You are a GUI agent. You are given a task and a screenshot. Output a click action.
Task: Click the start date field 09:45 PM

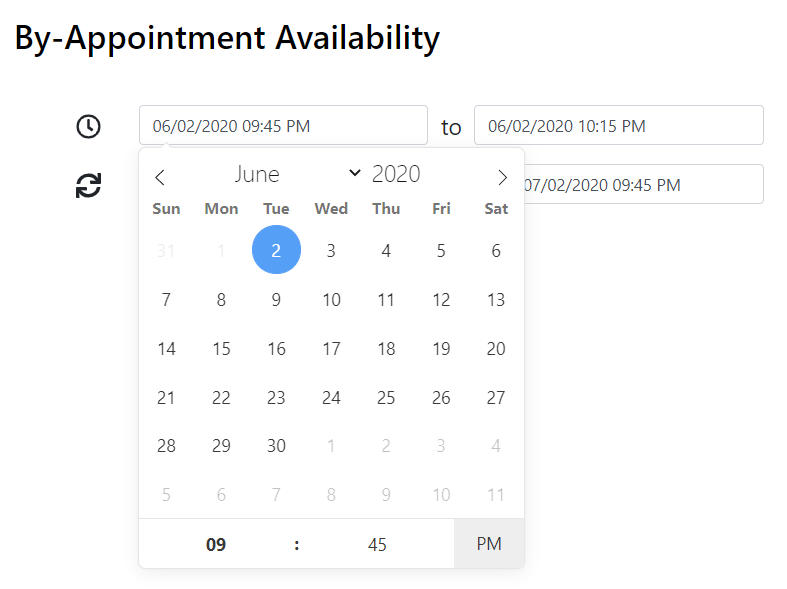pos(283,126)
